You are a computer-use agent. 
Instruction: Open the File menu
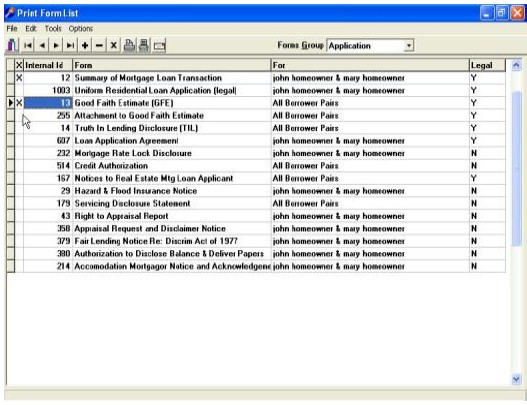click(x=12, y=29)
